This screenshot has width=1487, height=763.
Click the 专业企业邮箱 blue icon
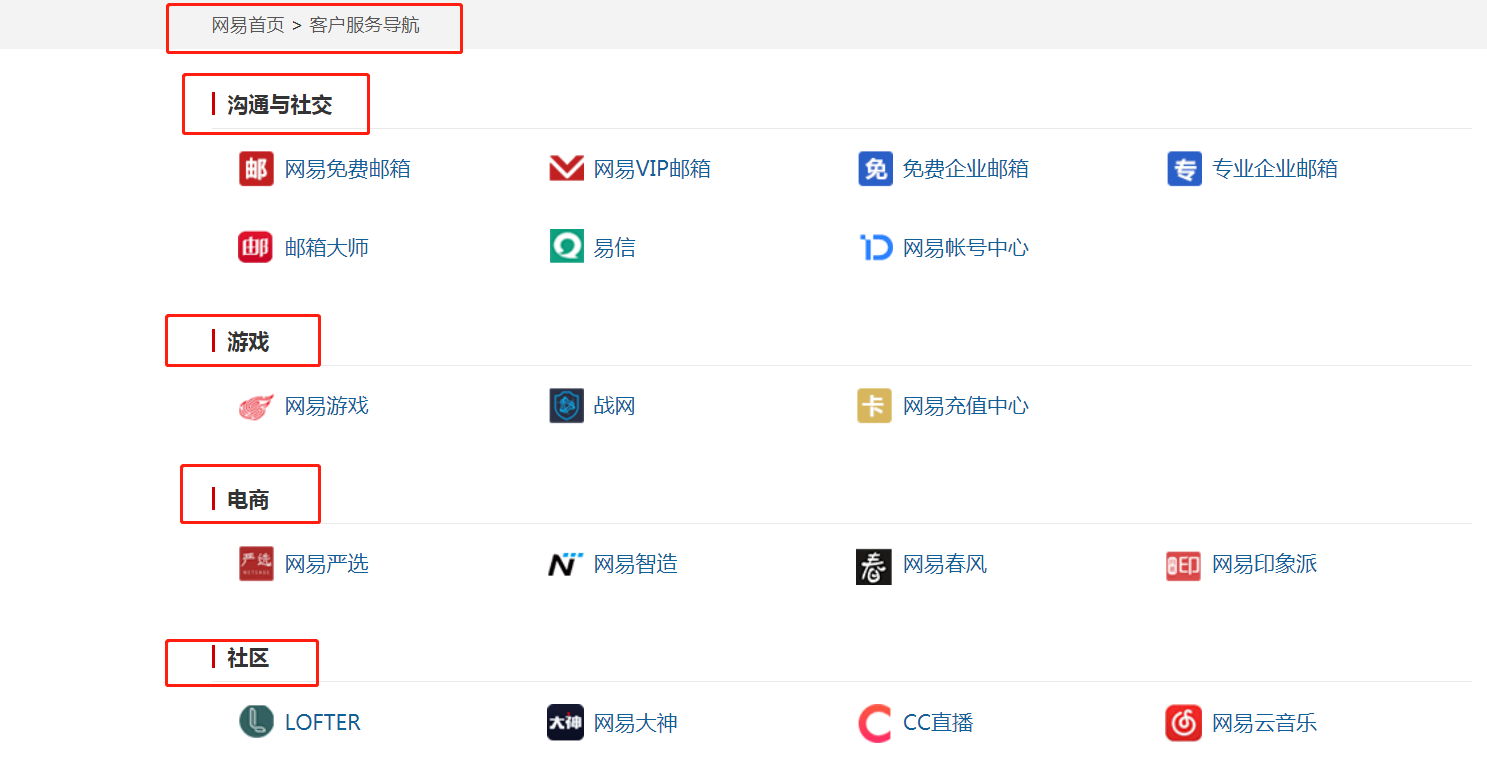[x=1184, y=169]
